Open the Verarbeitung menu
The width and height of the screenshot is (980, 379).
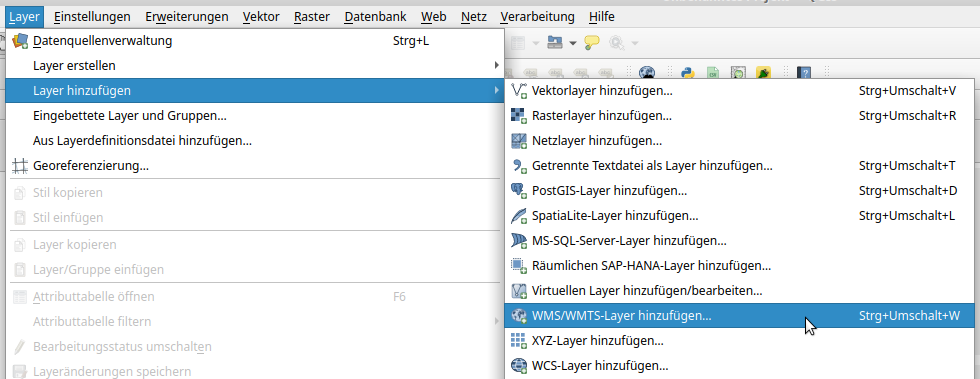pos(538,17)
